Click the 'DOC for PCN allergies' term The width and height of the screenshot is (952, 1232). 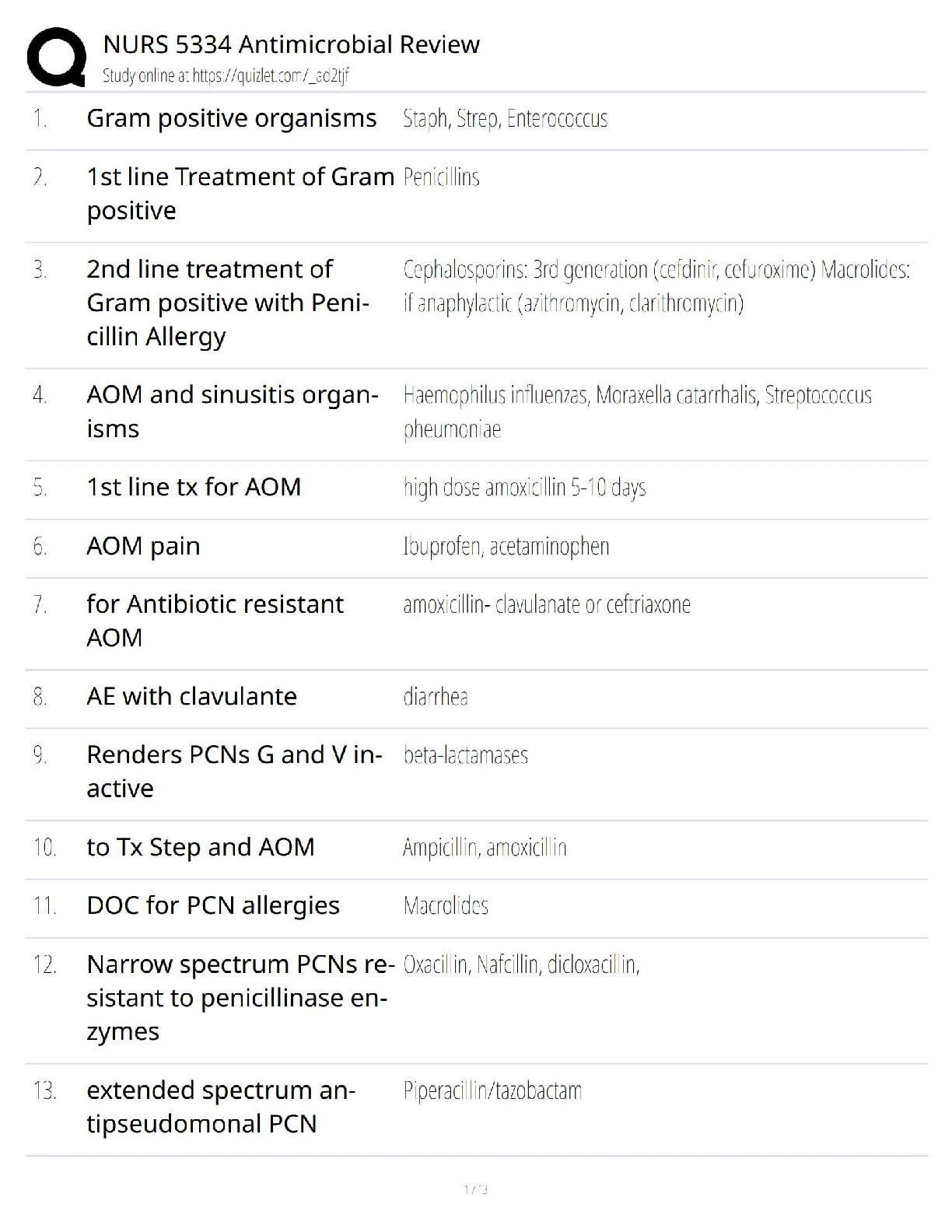point(213,905)
